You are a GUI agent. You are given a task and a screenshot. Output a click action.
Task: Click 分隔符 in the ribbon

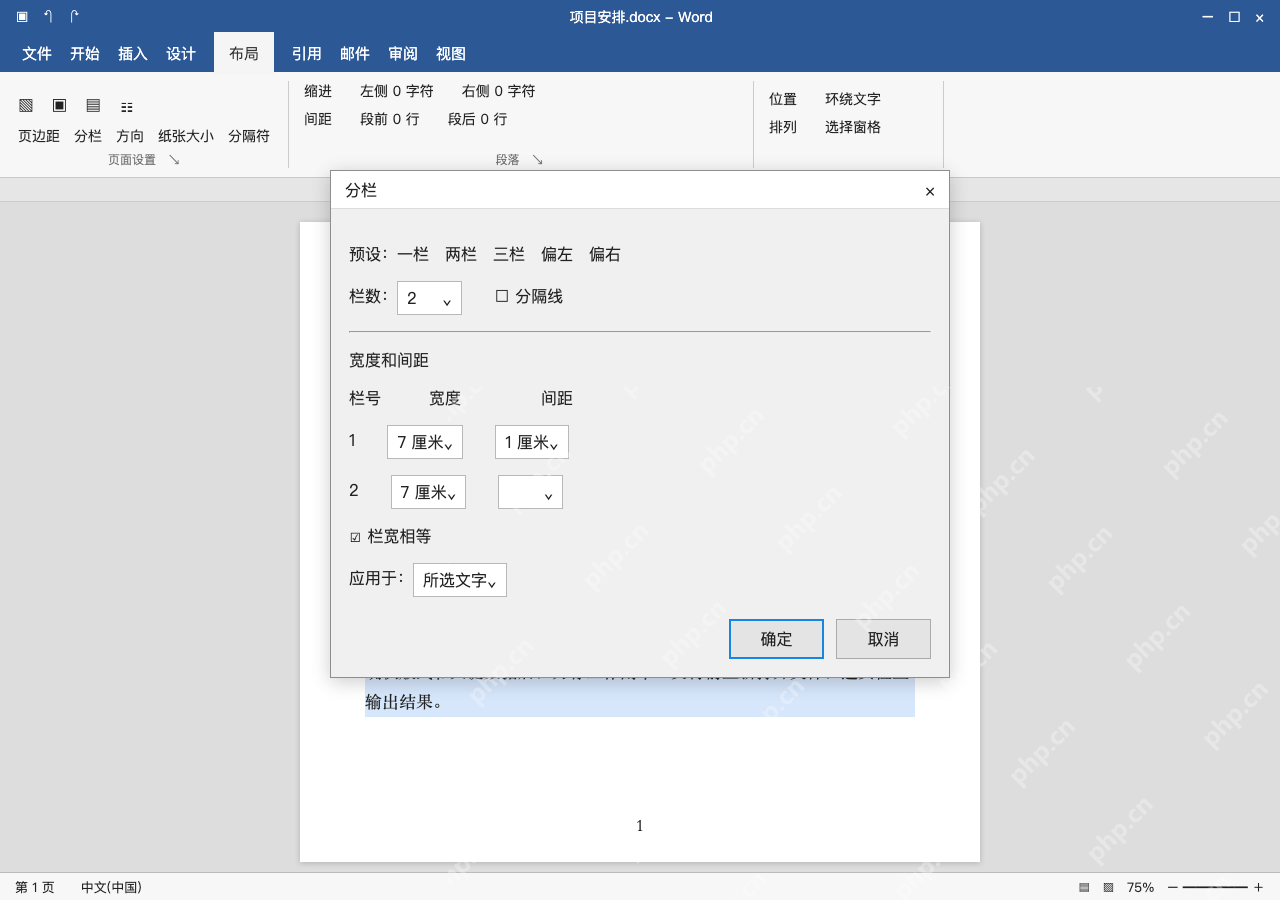pyautogui.click(x=249, y=136)
